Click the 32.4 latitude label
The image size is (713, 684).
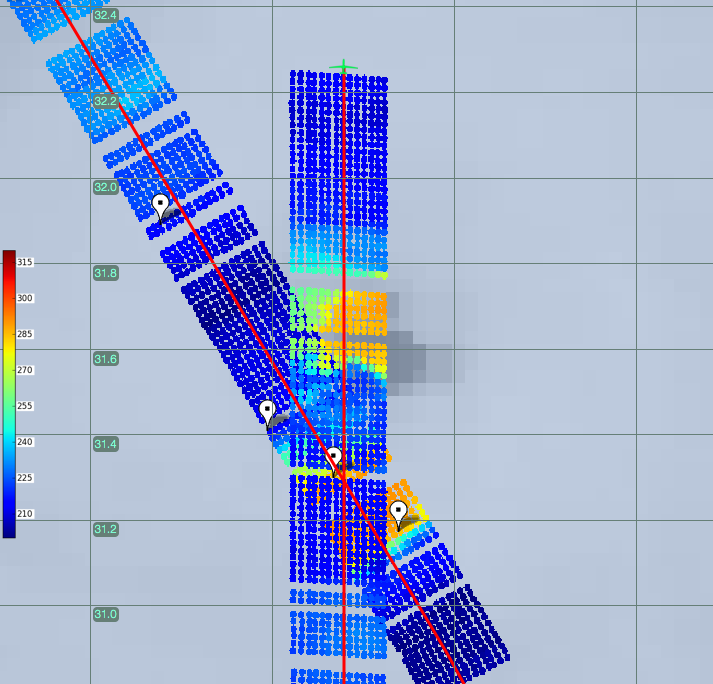105,16
